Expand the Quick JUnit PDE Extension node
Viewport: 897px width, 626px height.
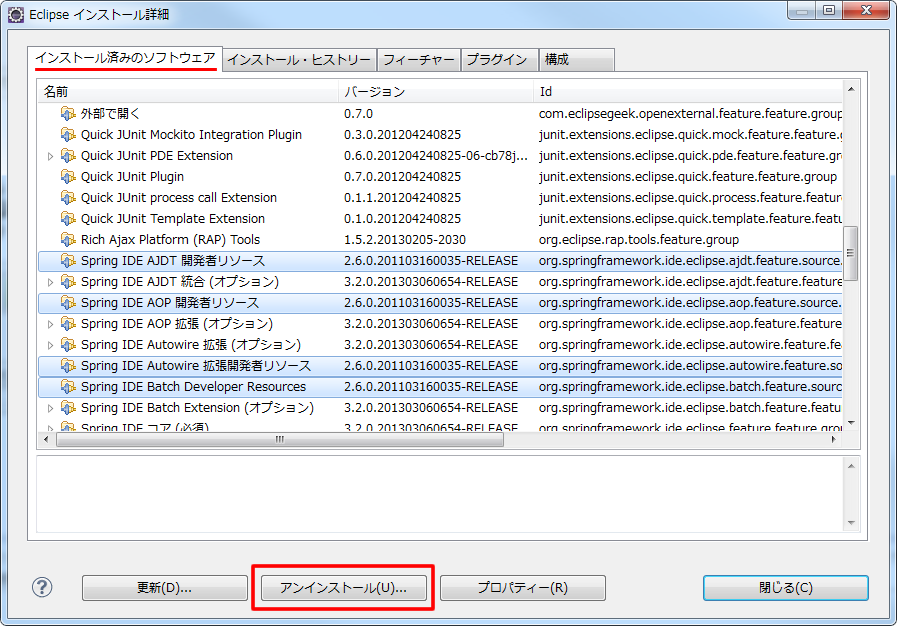point(50,156)
